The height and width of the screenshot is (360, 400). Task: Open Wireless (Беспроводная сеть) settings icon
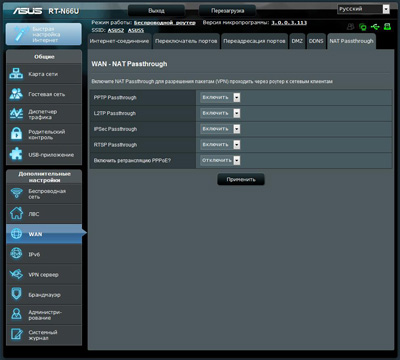pyautogui.click(x=16, y=193)
